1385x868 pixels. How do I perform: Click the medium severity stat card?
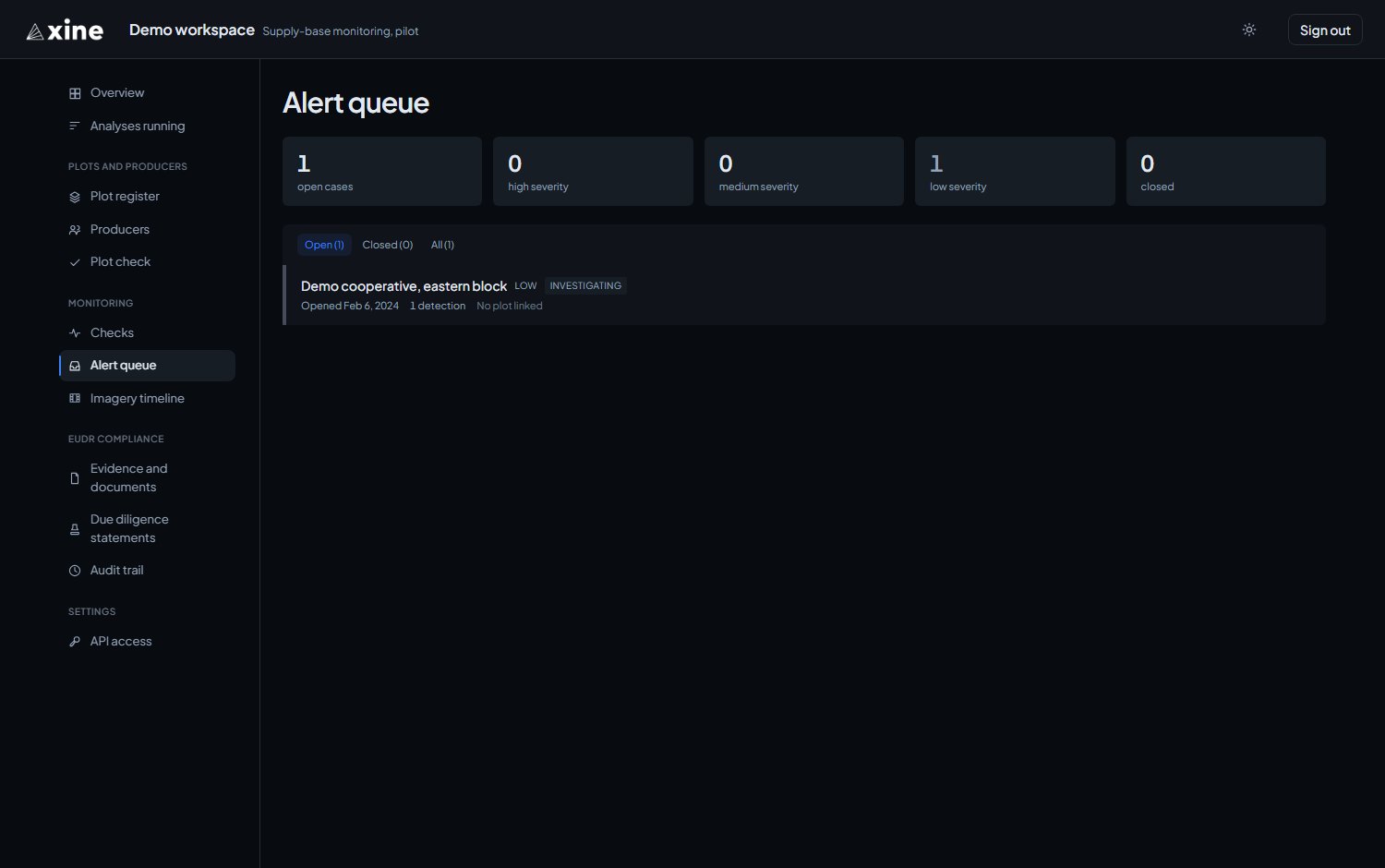(804, 172)
